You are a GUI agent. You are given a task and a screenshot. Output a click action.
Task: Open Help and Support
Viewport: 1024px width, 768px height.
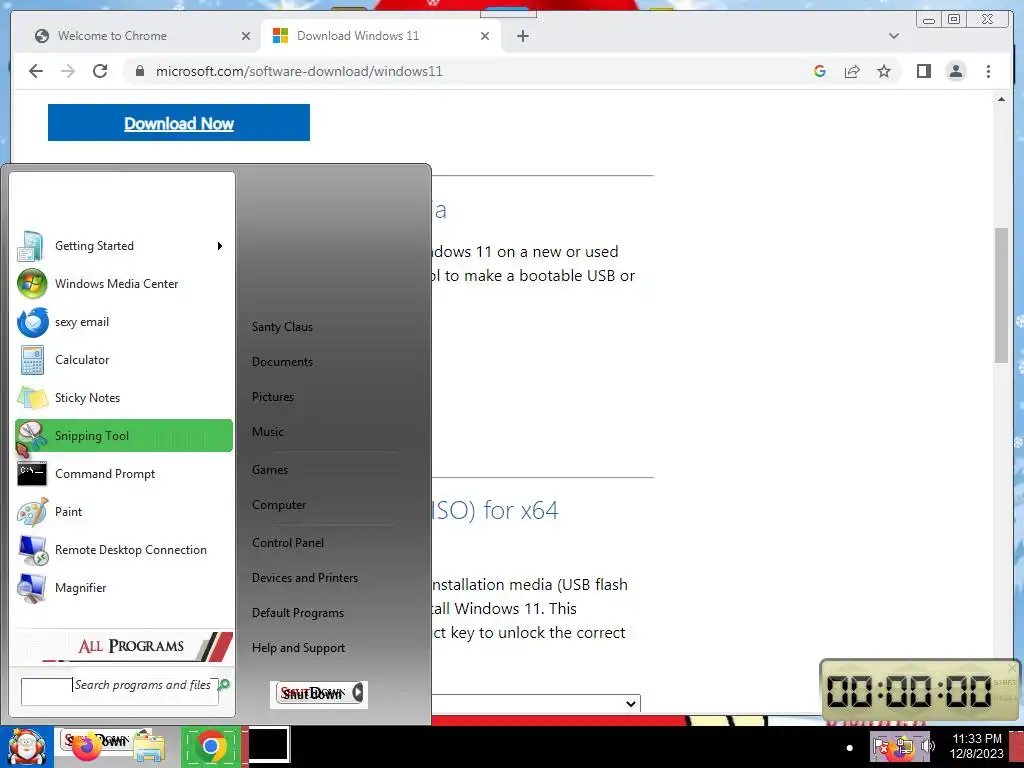298,648
